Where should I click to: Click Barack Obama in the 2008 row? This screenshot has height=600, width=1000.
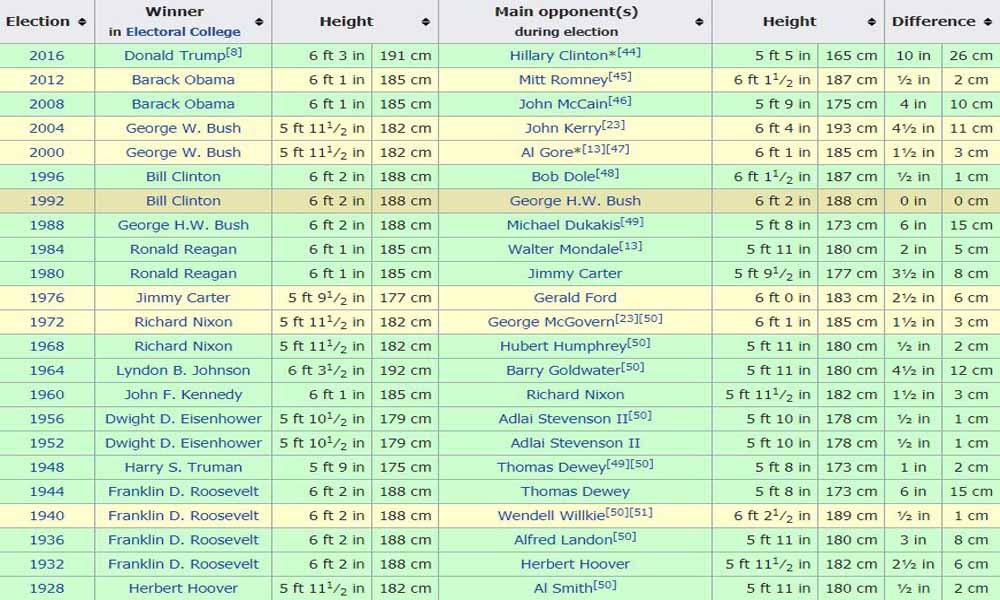[x=183, y=104]
